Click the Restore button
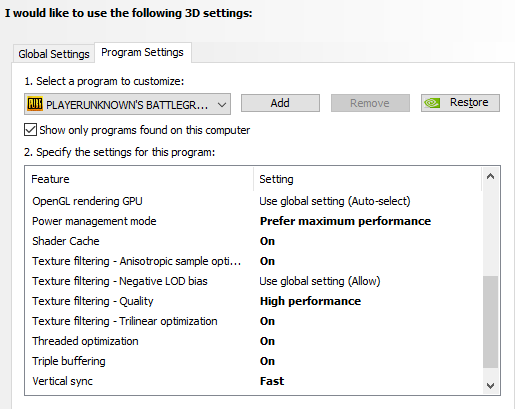The image size is (515, 409). coord(460,103)
